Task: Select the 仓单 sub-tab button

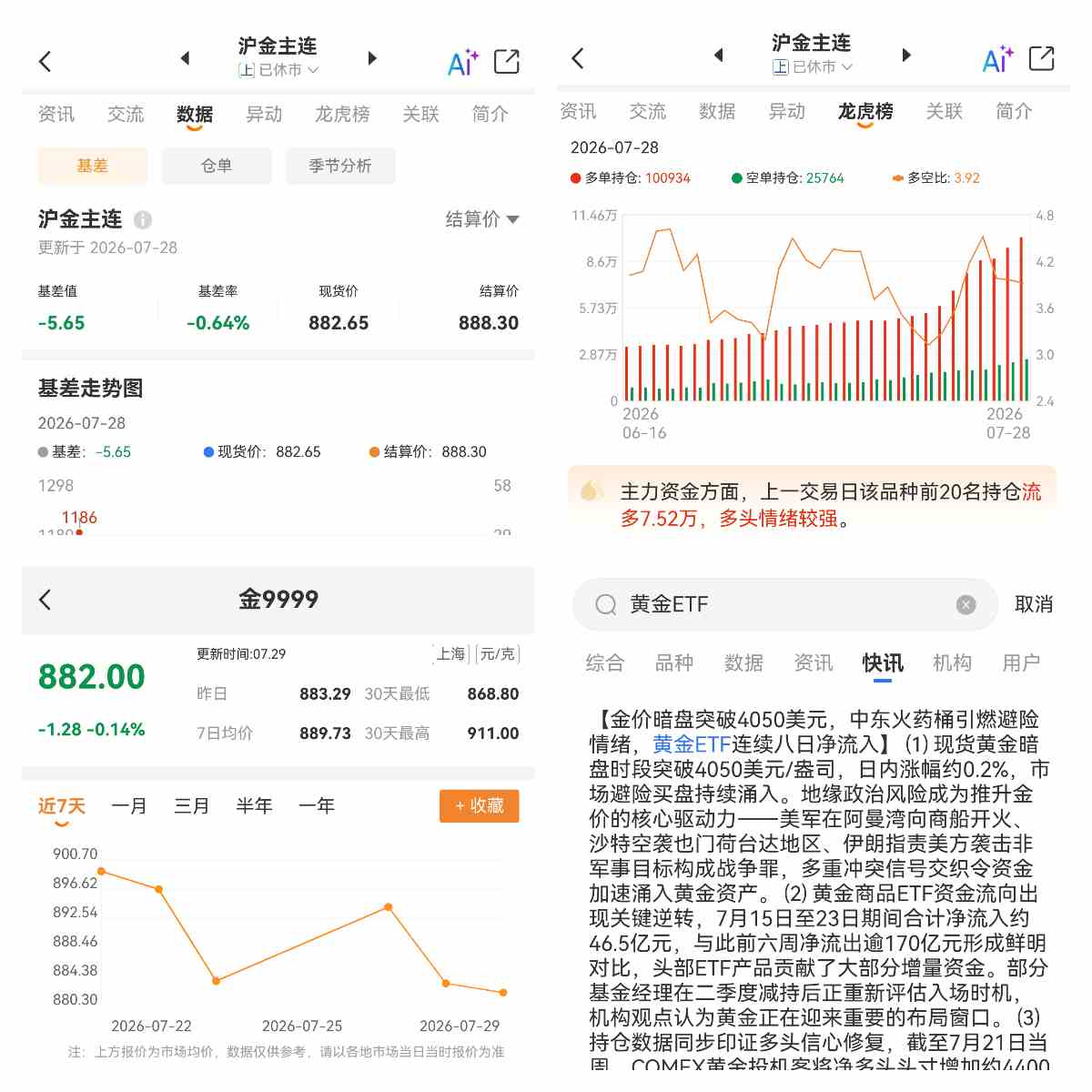Action: click(217, 166)
